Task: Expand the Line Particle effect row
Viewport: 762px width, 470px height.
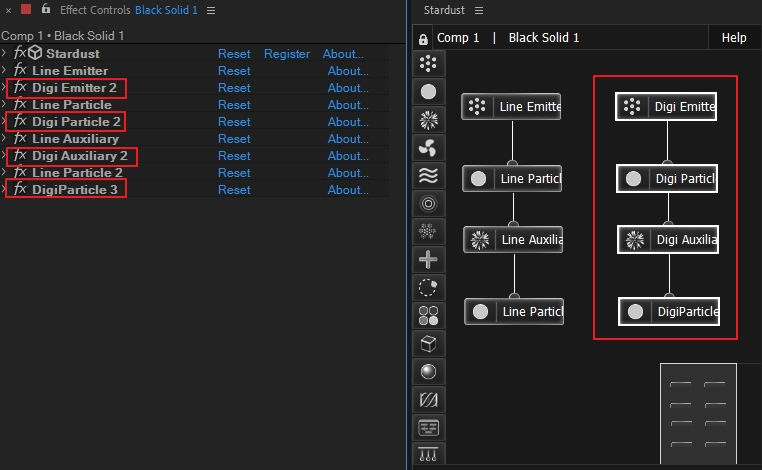Action: pyautogui.click(x=4, y=104)
